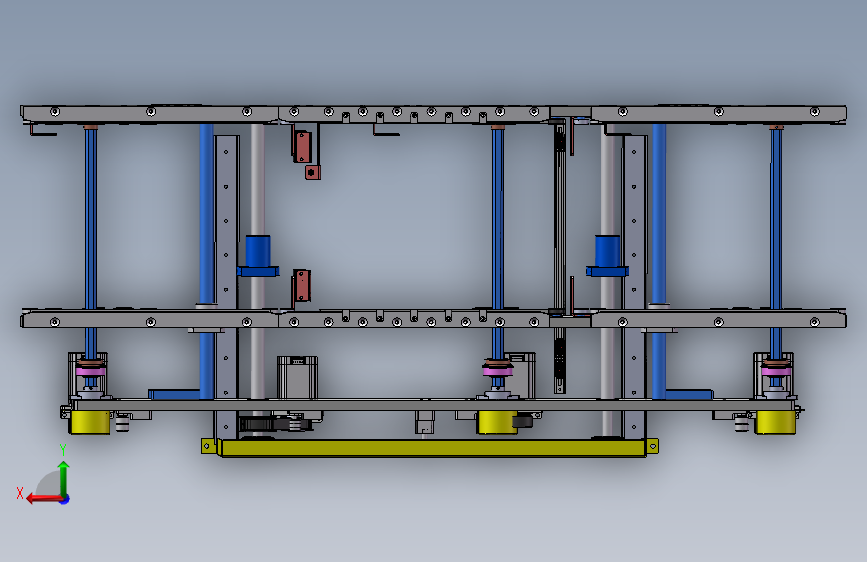Select the grey stepper motor left of center
The width and height of the screenshot is (867, 562).
coord(297,377)
